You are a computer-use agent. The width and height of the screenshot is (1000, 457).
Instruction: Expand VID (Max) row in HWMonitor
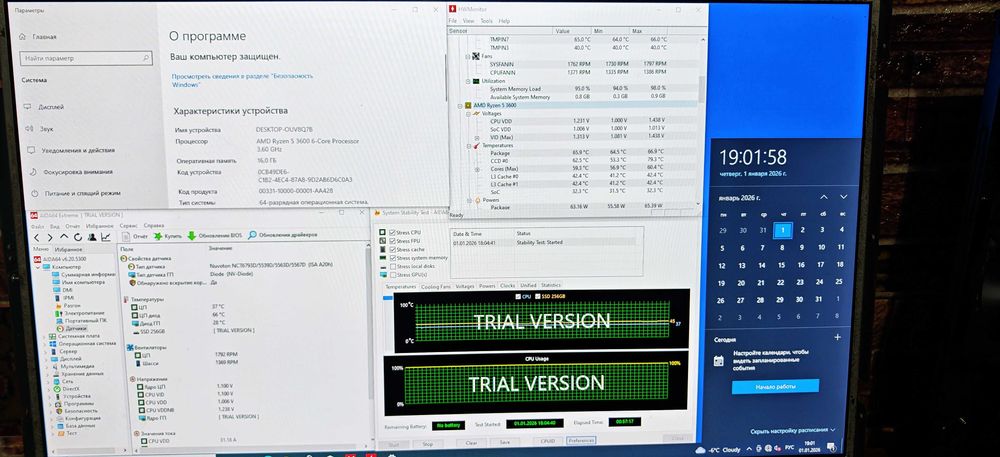coord(476,138)
